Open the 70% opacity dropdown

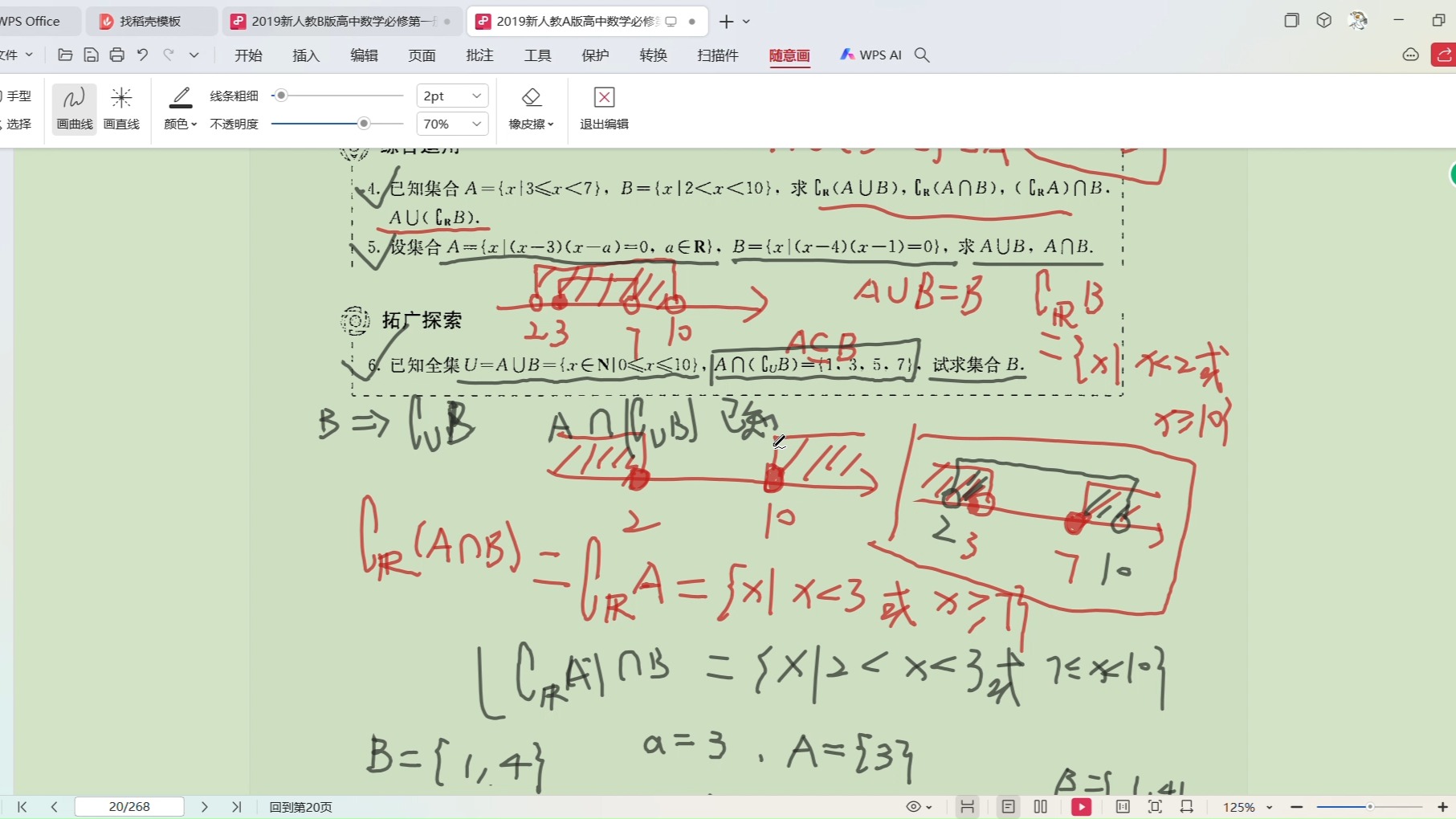452,124
